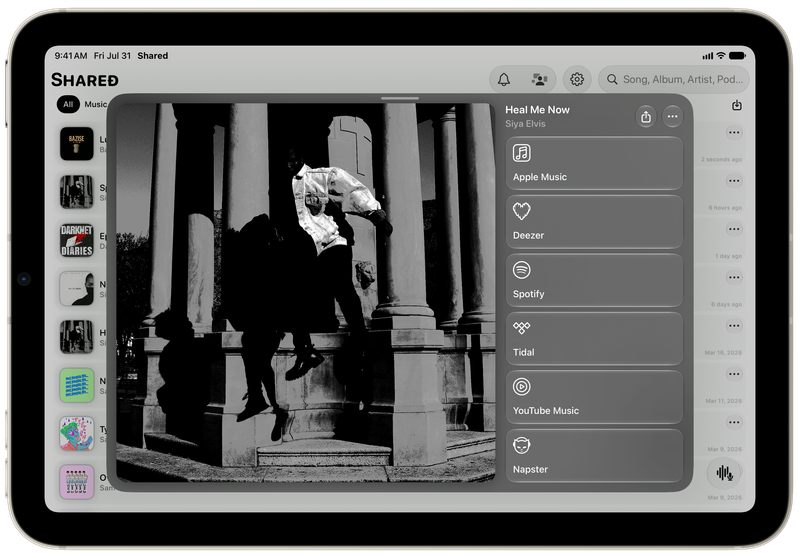Image resolution: width=800 pixels, height=558 pixels.
Task: Open ellipsis menu for Mar 11, 2026 row
Action: [734, 374]
